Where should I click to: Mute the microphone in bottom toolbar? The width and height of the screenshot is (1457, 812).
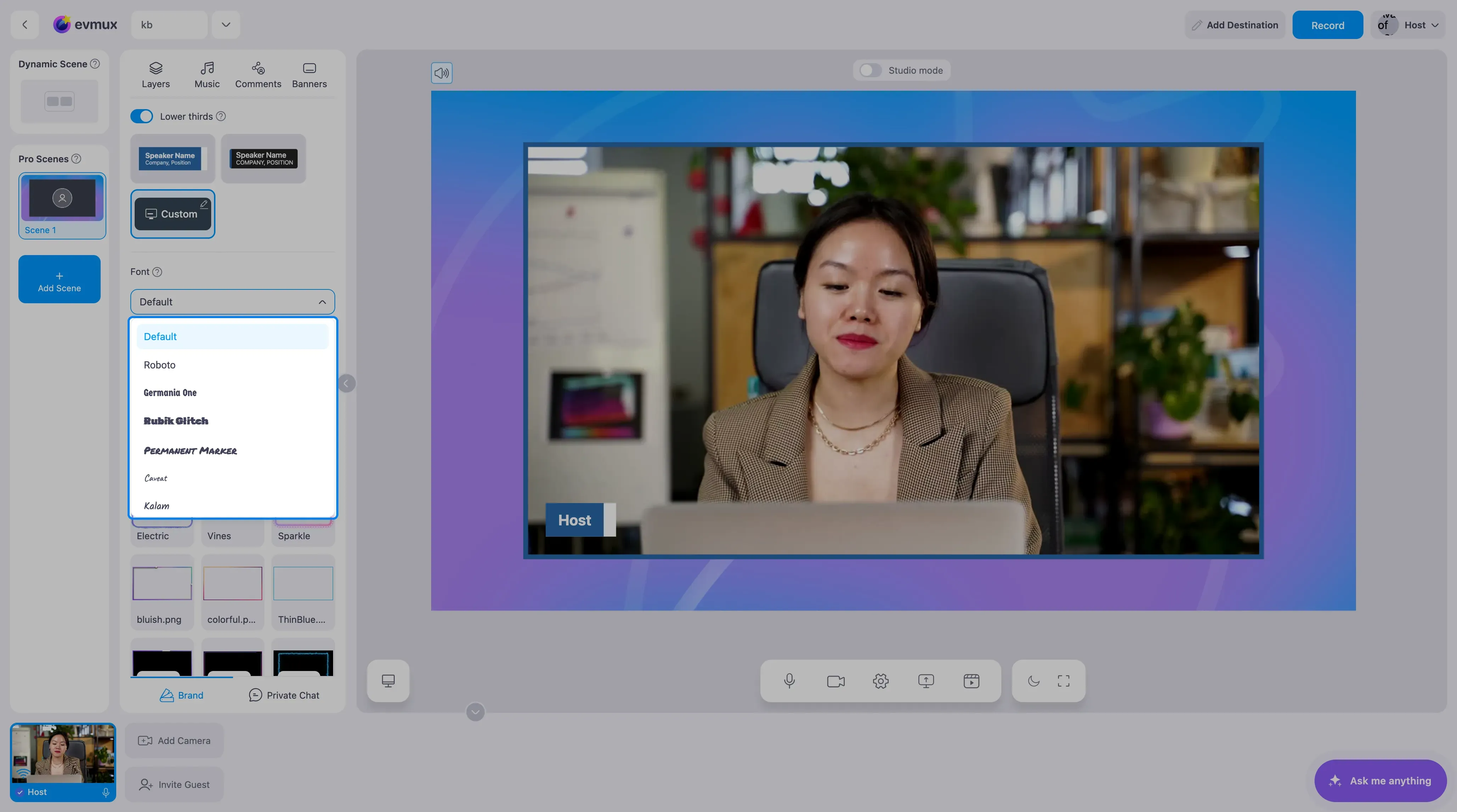[789, 681]
